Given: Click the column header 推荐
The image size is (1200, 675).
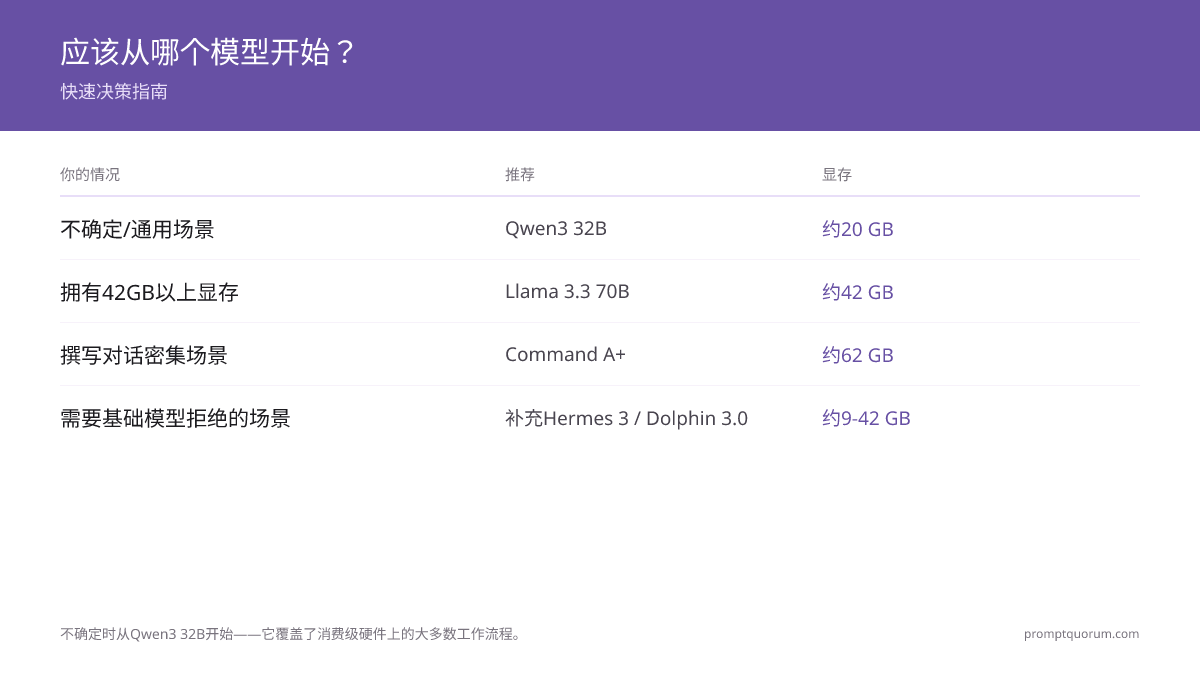Looking at the screenshot, I should pyautogui.click(x=520, y=174).
